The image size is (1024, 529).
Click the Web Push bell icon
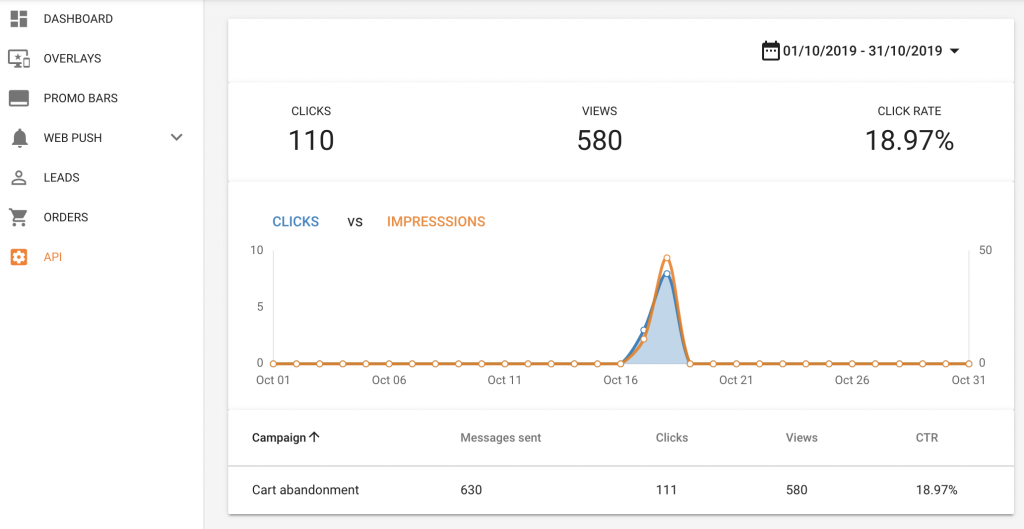pos(20,138)
